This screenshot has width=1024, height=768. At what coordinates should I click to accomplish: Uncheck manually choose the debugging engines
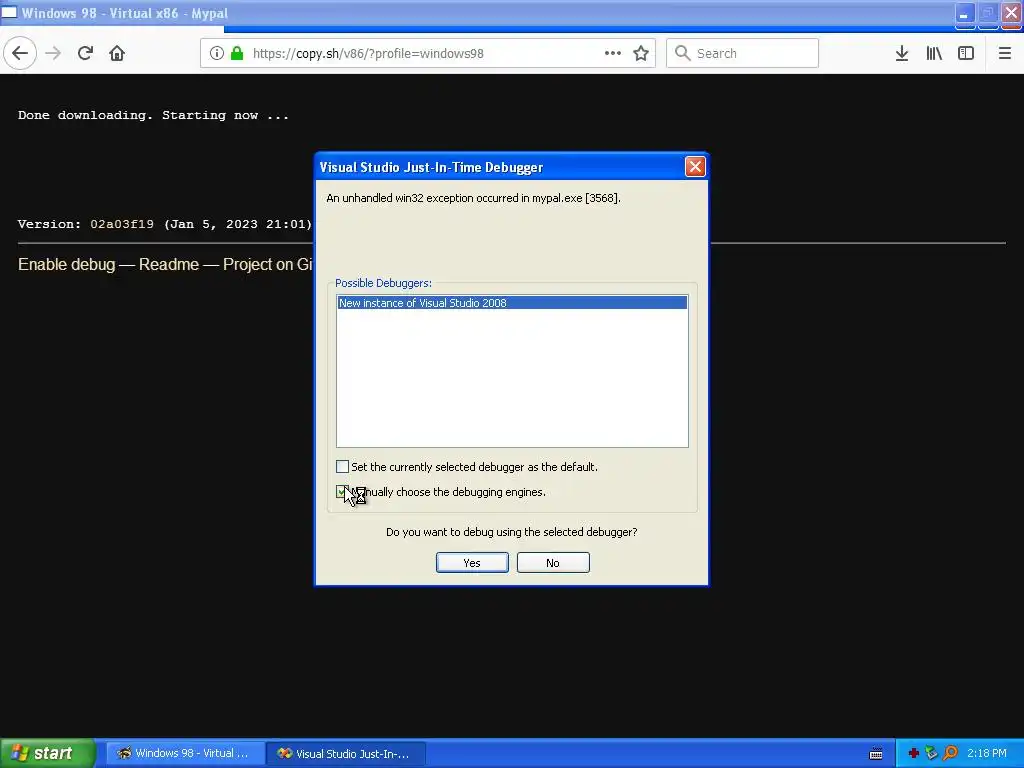click(342, 491)
